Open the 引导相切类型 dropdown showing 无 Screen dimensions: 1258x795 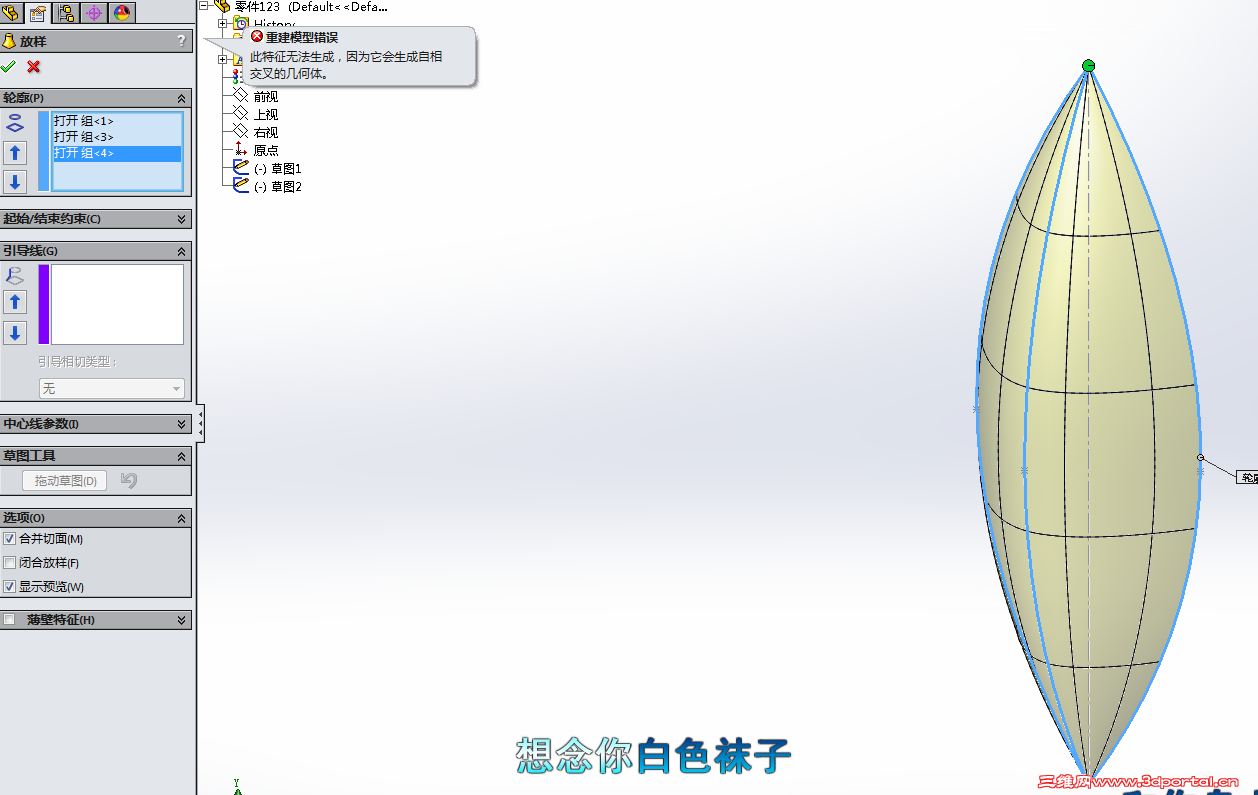[110, 388]
